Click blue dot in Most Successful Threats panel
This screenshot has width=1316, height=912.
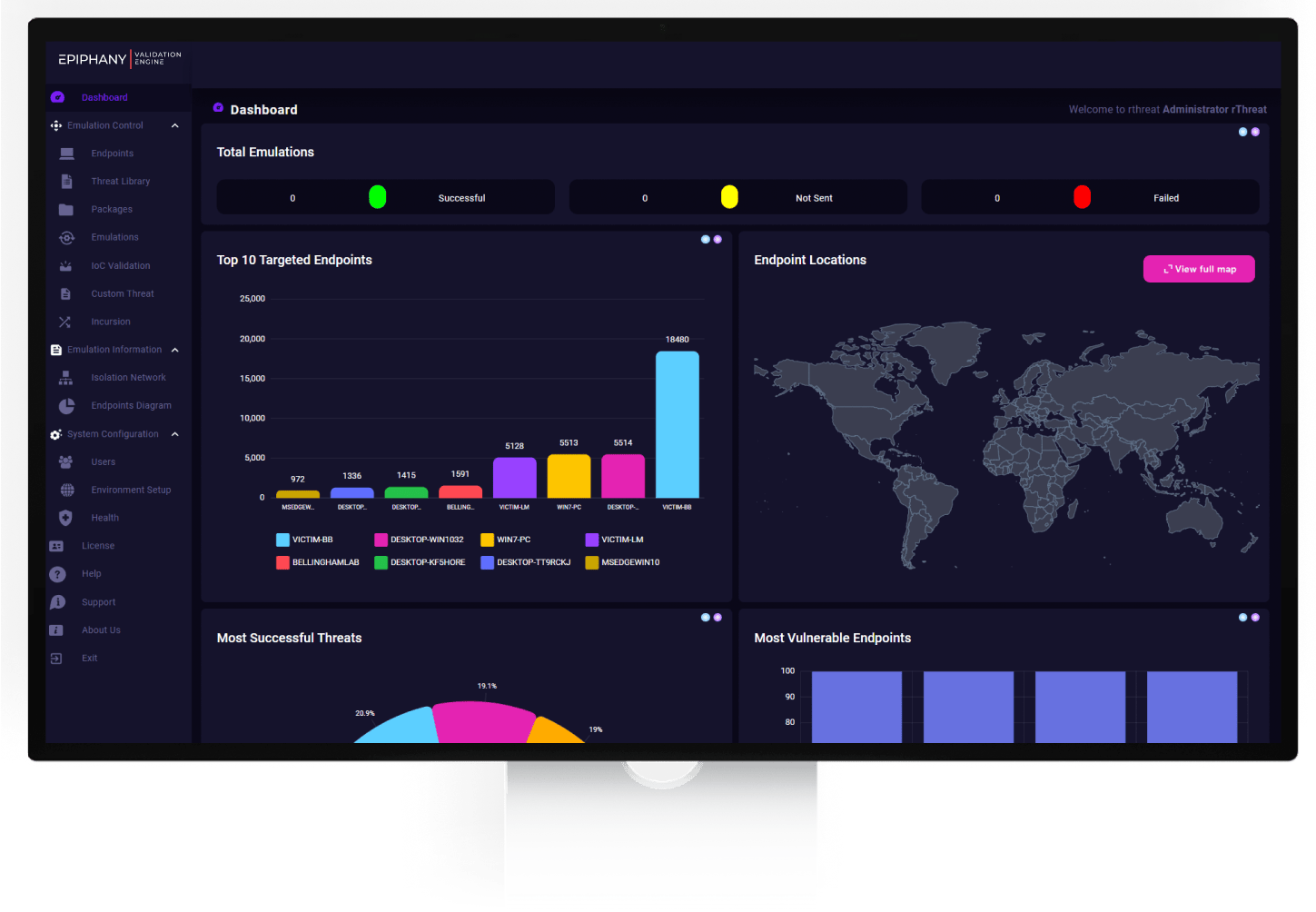[706, 618]
